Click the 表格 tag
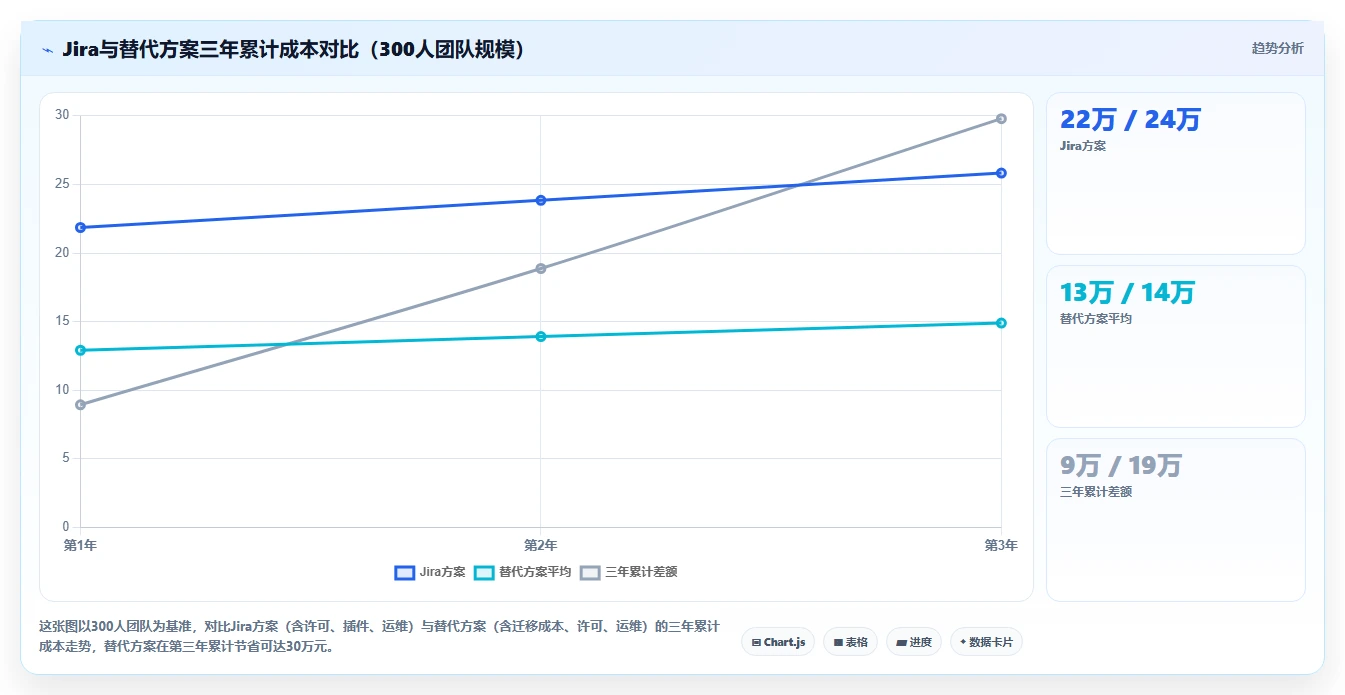 click(x=850, y=642)
